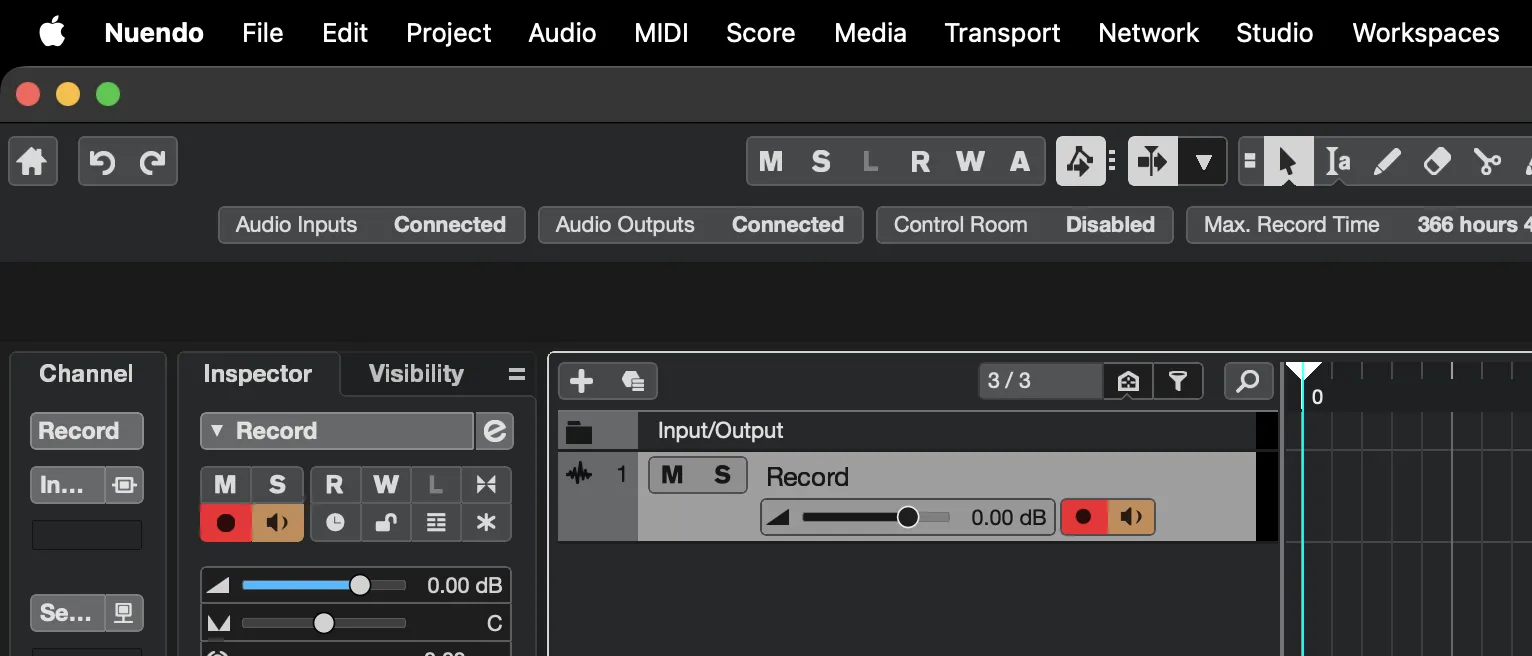Open the File menu
Screen dimensions: 1532x656
263,32
